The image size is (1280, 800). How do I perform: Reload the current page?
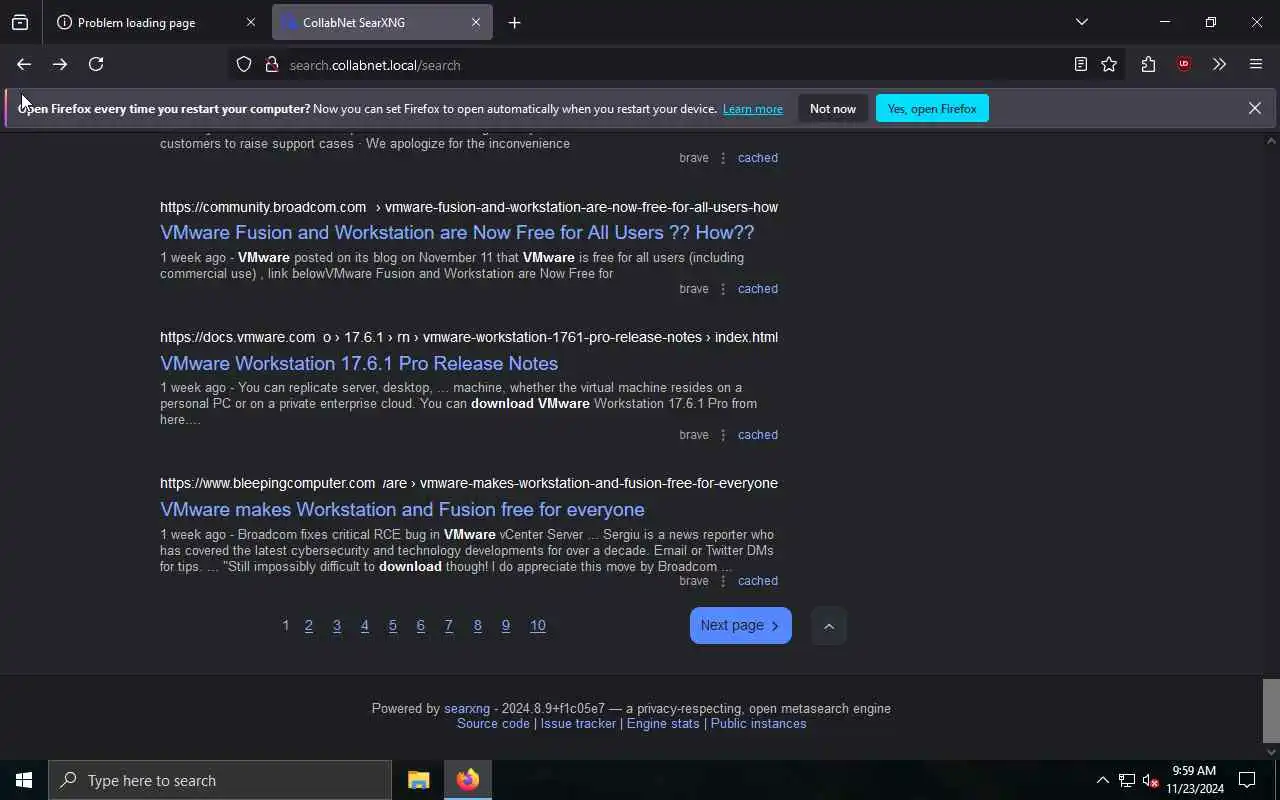pyautogui.click(x=96, y=64)
